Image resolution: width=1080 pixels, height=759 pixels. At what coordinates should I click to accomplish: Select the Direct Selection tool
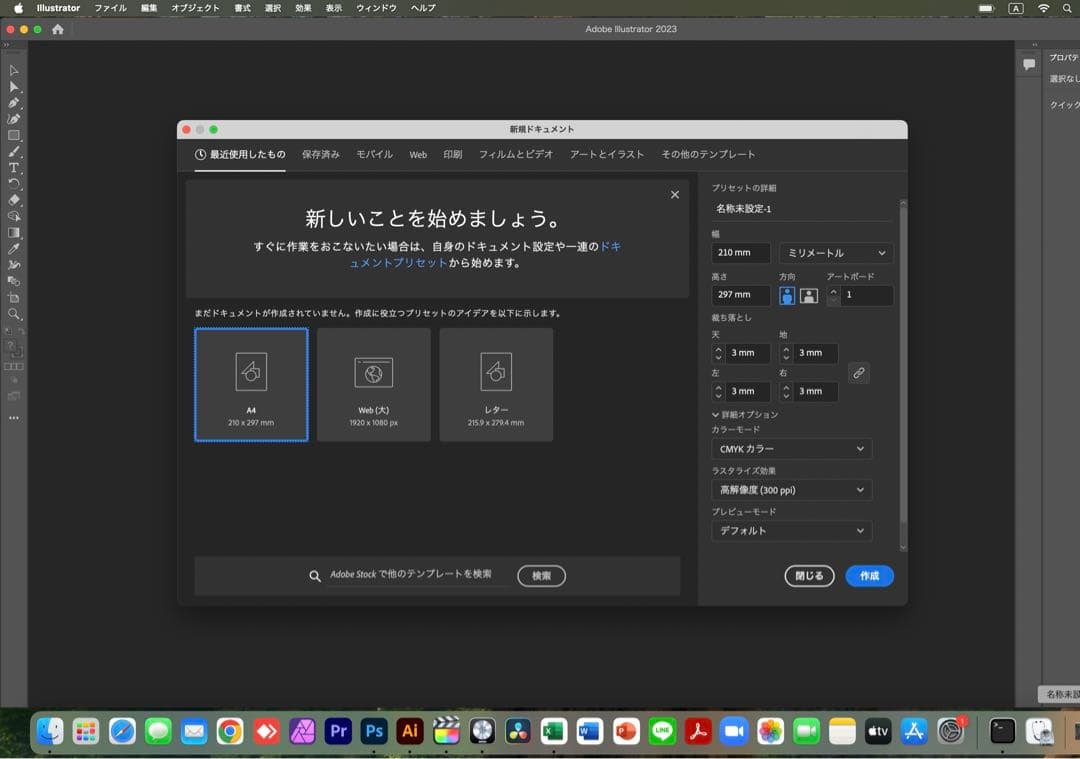pyautogui.click(x=14, y=87)
